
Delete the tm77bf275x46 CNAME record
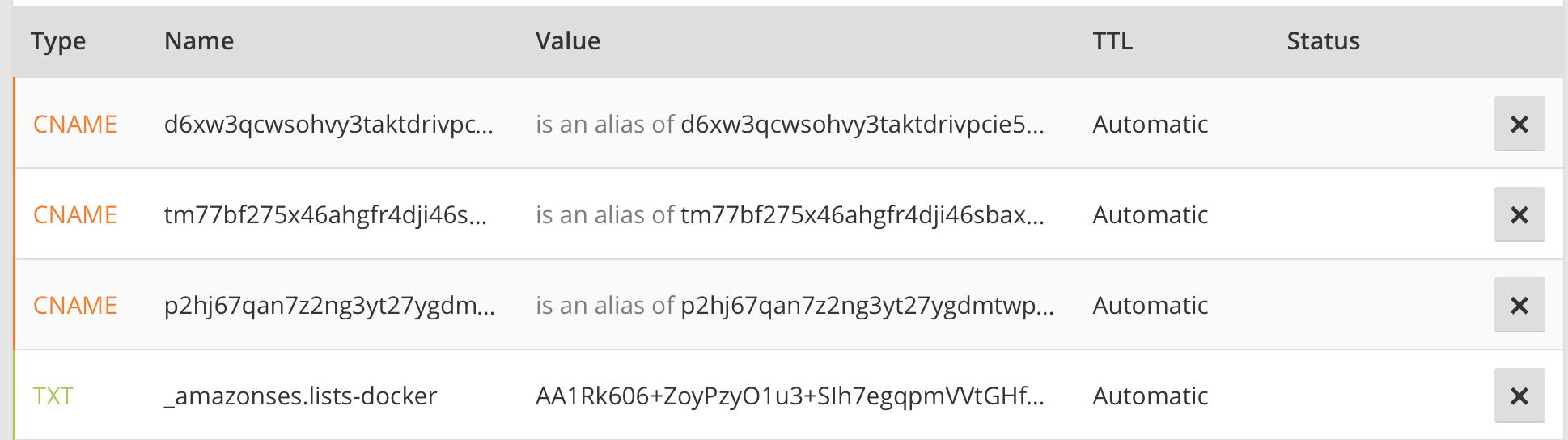(1519, 214)
